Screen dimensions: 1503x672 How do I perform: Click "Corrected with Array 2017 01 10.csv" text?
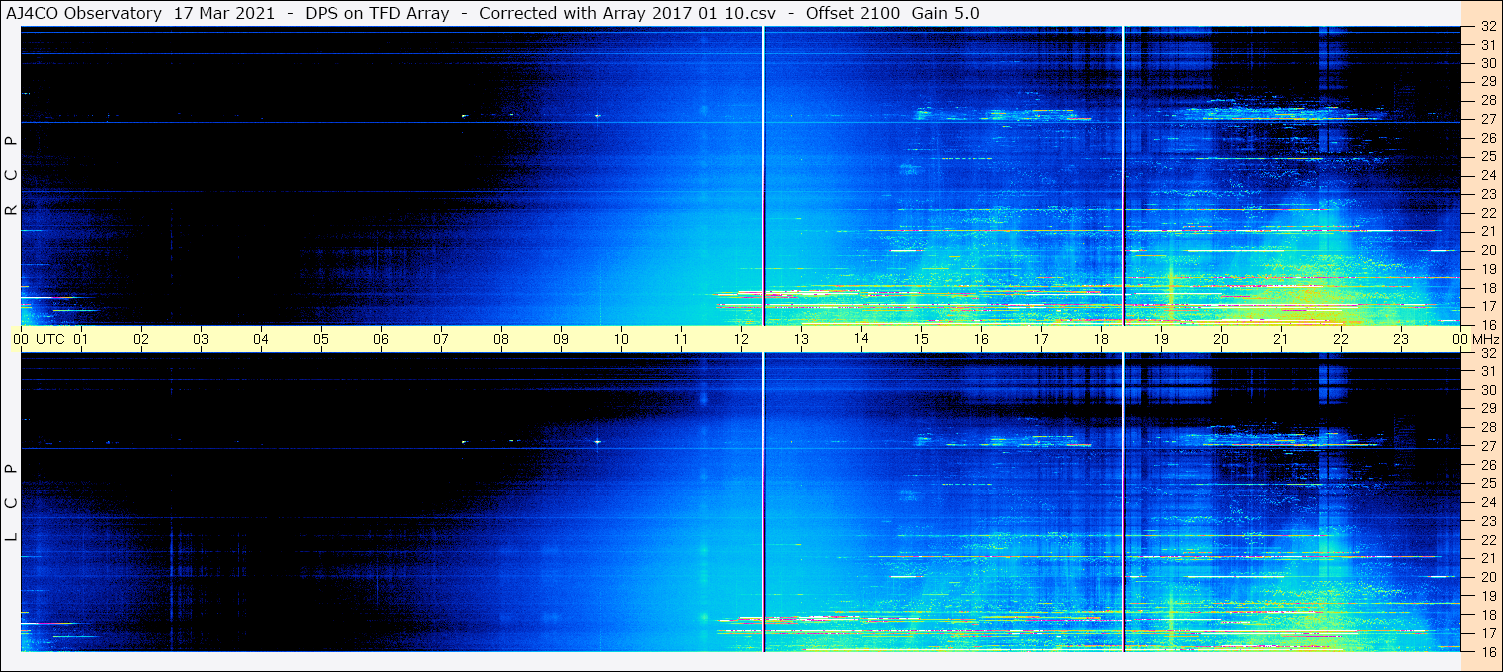tap(627, 13)
